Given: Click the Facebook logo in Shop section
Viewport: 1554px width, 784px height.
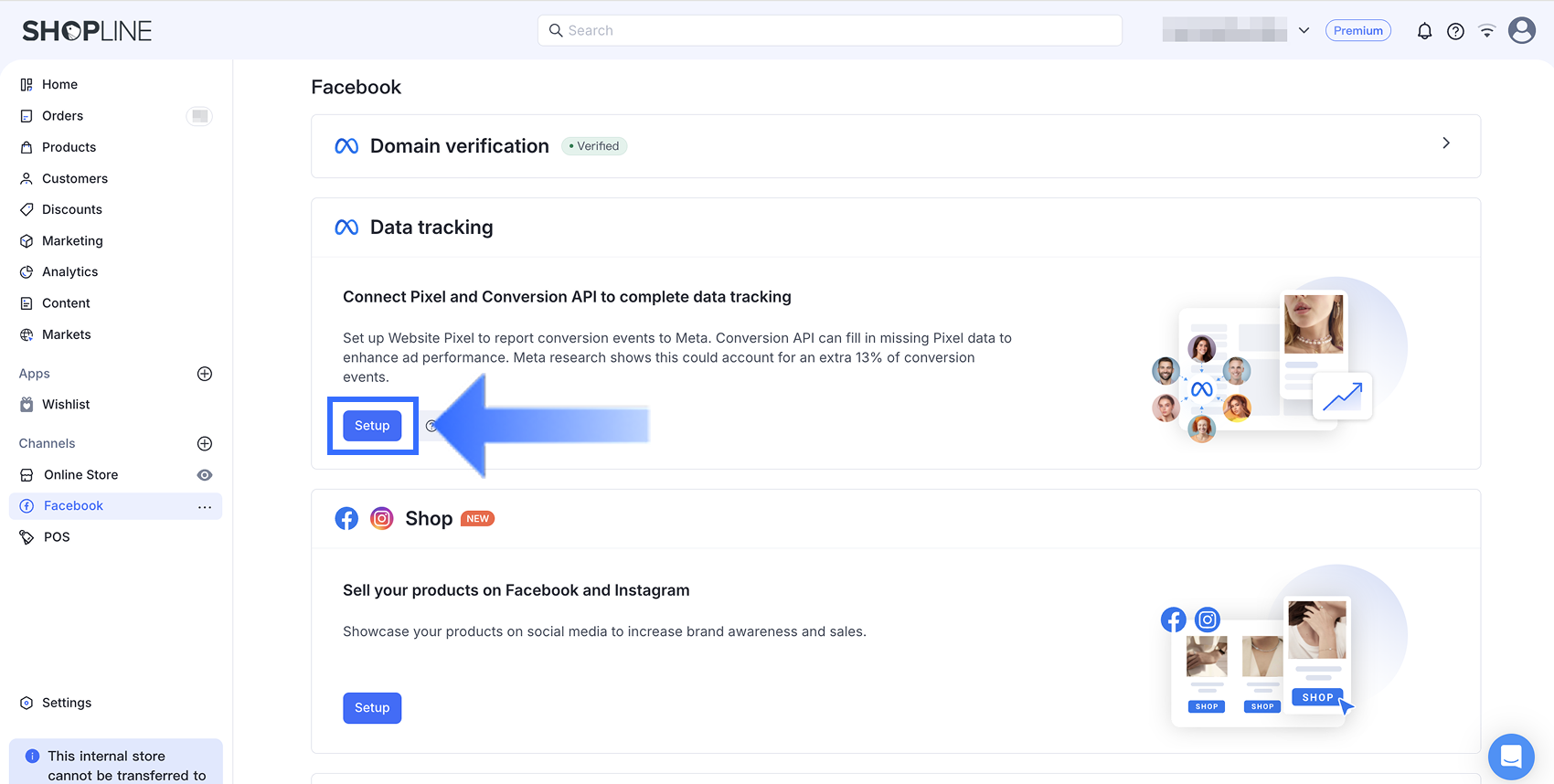Looking at the screenshot, I should [346, 519].
